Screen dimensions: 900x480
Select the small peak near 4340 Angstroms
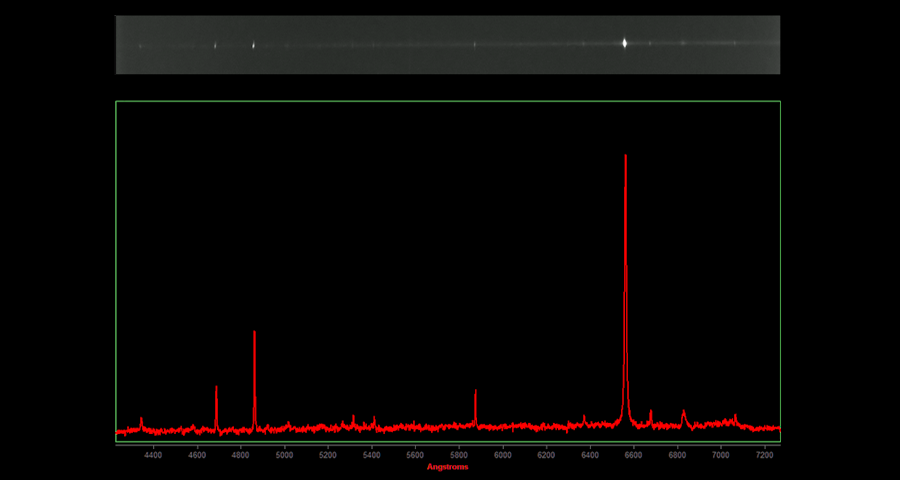click(x=141, y=419)
